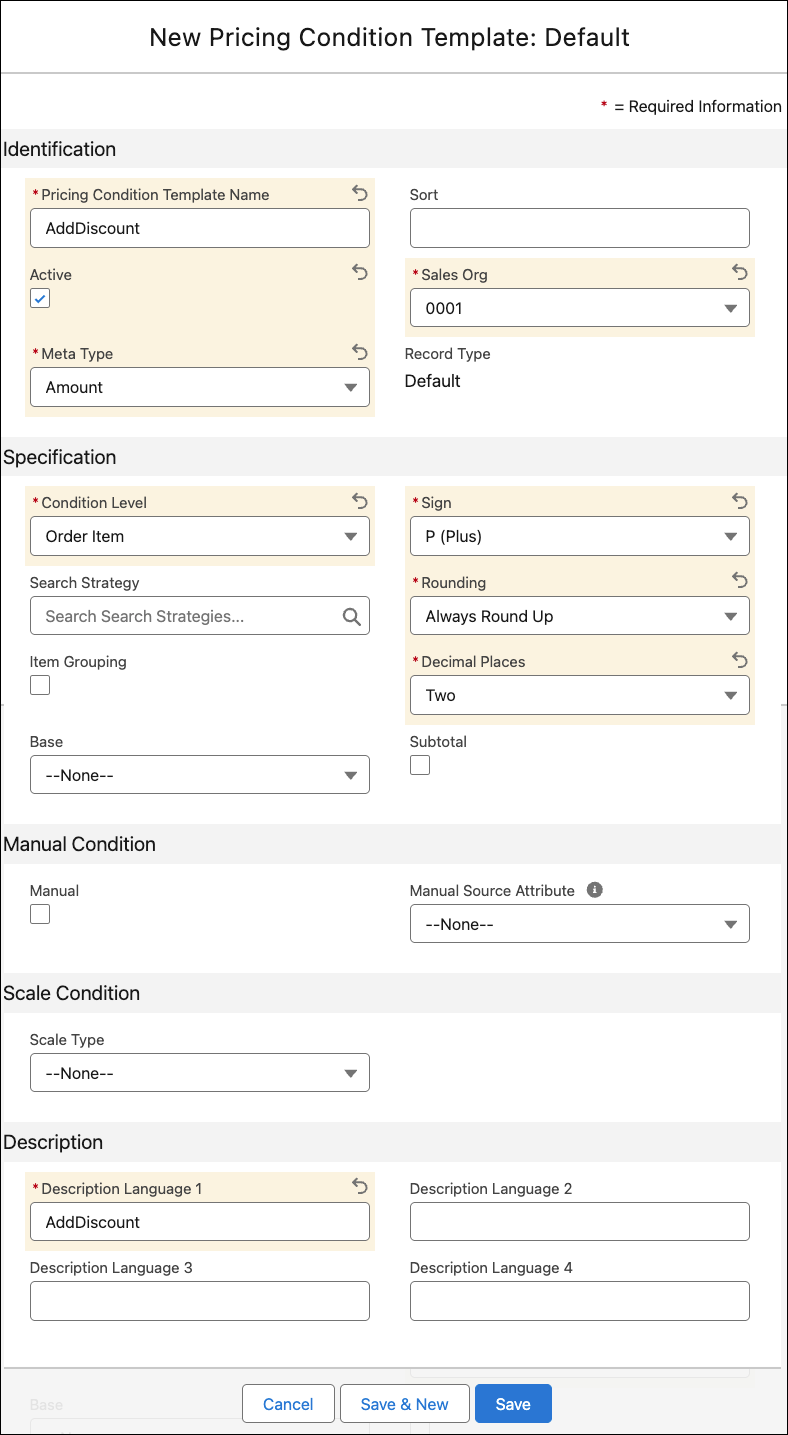The height and width of the screenshot is (1435, 788).
Task: Click the dialog title New Pricing Condition Template
Action: (389, 38)
